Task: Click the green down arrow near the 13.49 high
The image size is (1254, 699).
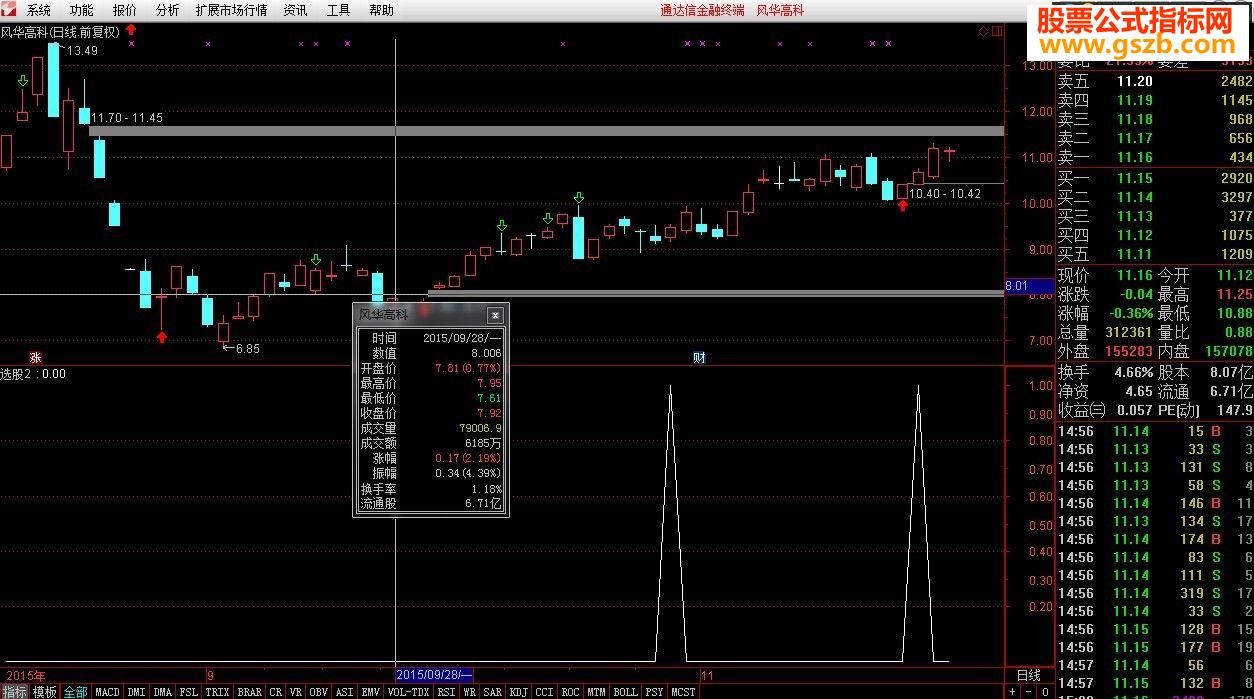Action: tap(23, 80)
